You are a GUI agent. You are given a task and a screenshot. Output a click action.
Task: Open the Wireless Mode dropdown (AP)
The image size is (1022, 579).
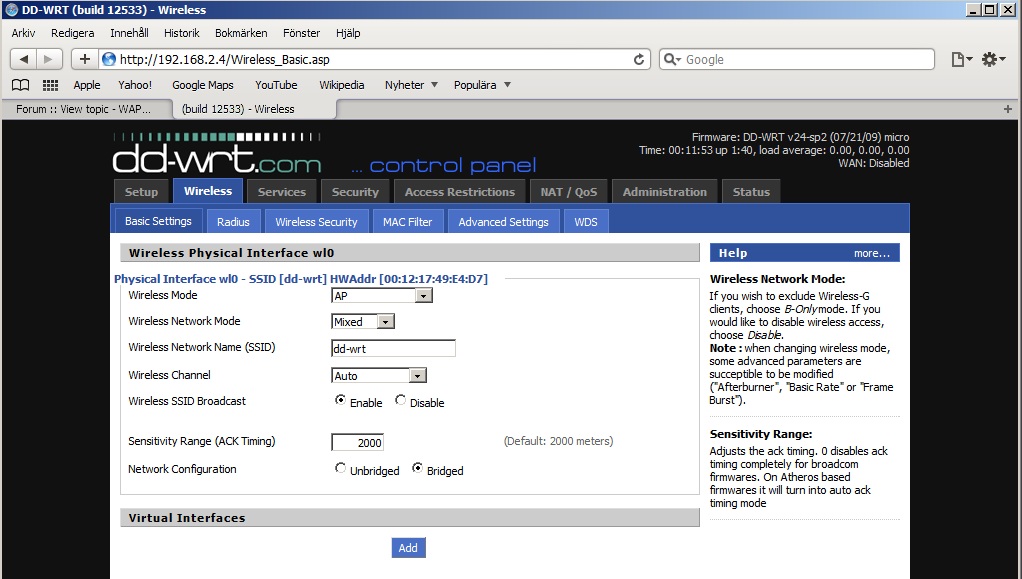(382, 295)
